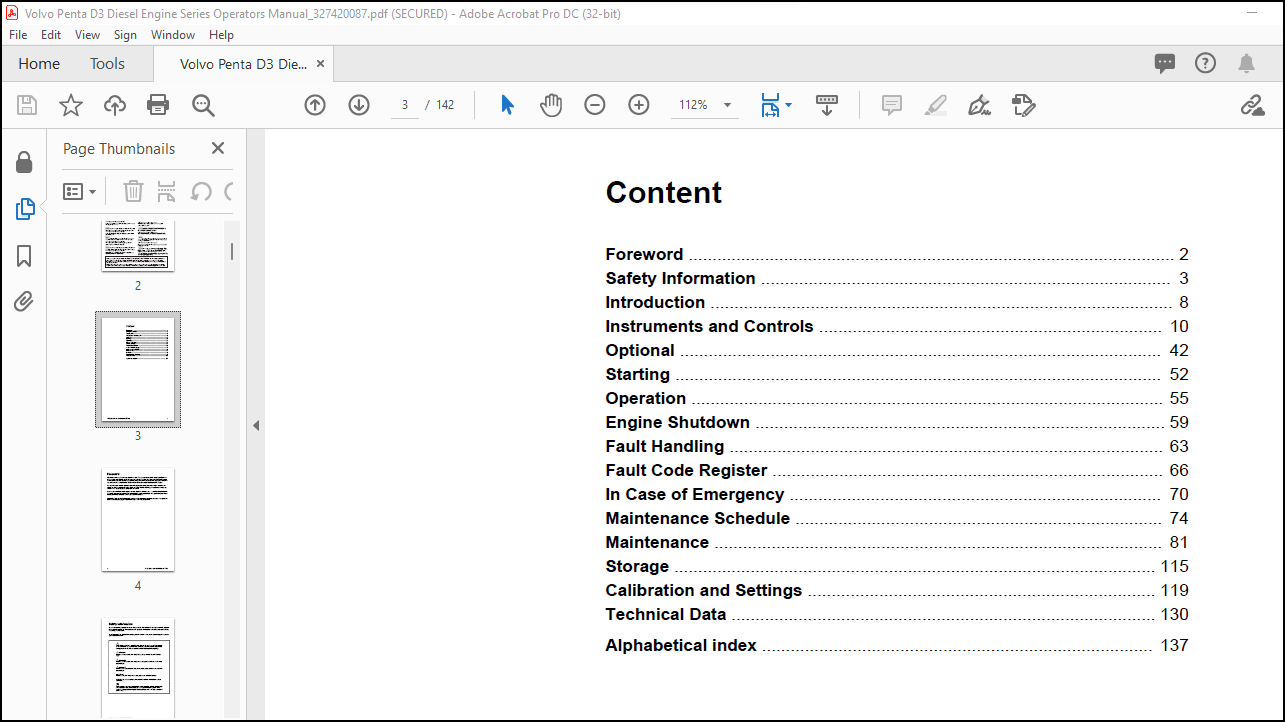Collapse the navigation pane arrow

click(x=255, y=425)
